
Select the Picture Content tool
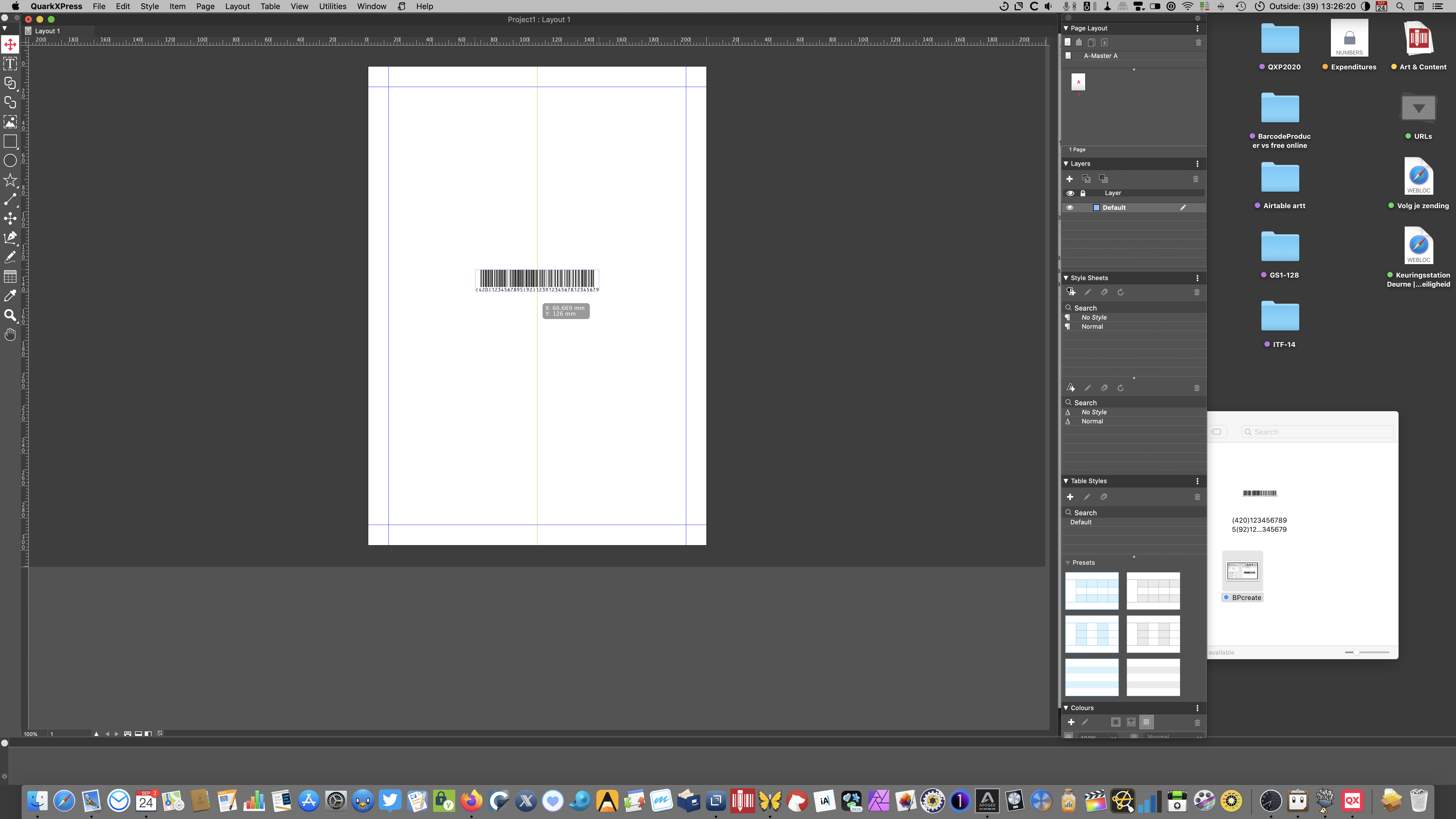[x=10, y=121]
